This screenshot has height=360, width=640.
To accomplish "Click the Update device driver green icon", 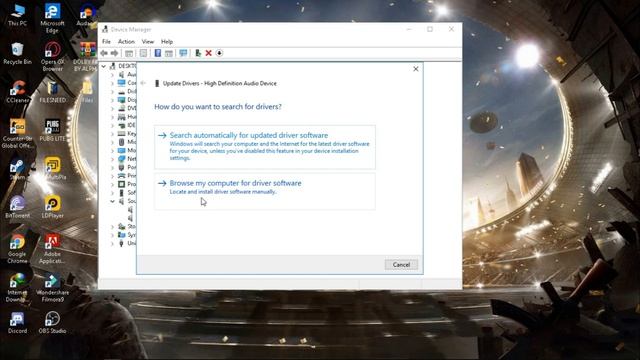I will tap(198, 53).
